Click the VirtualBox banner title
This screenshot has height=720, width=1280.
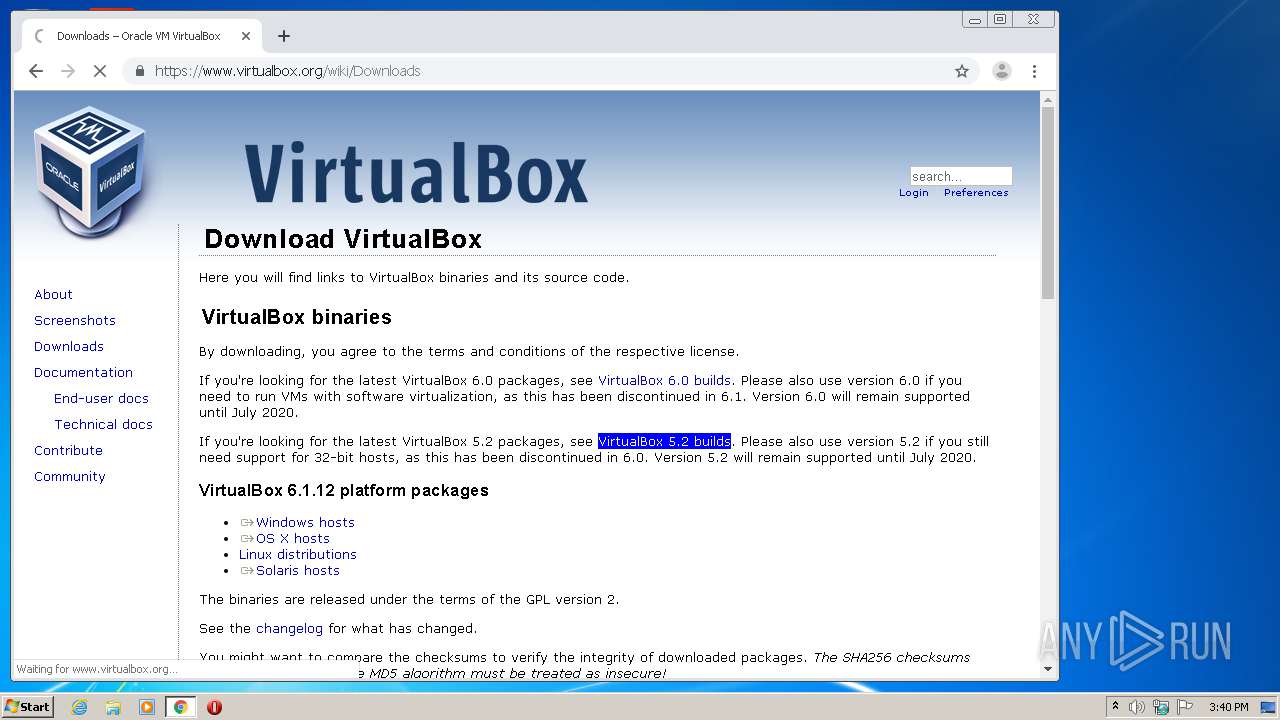pos(416,174)
